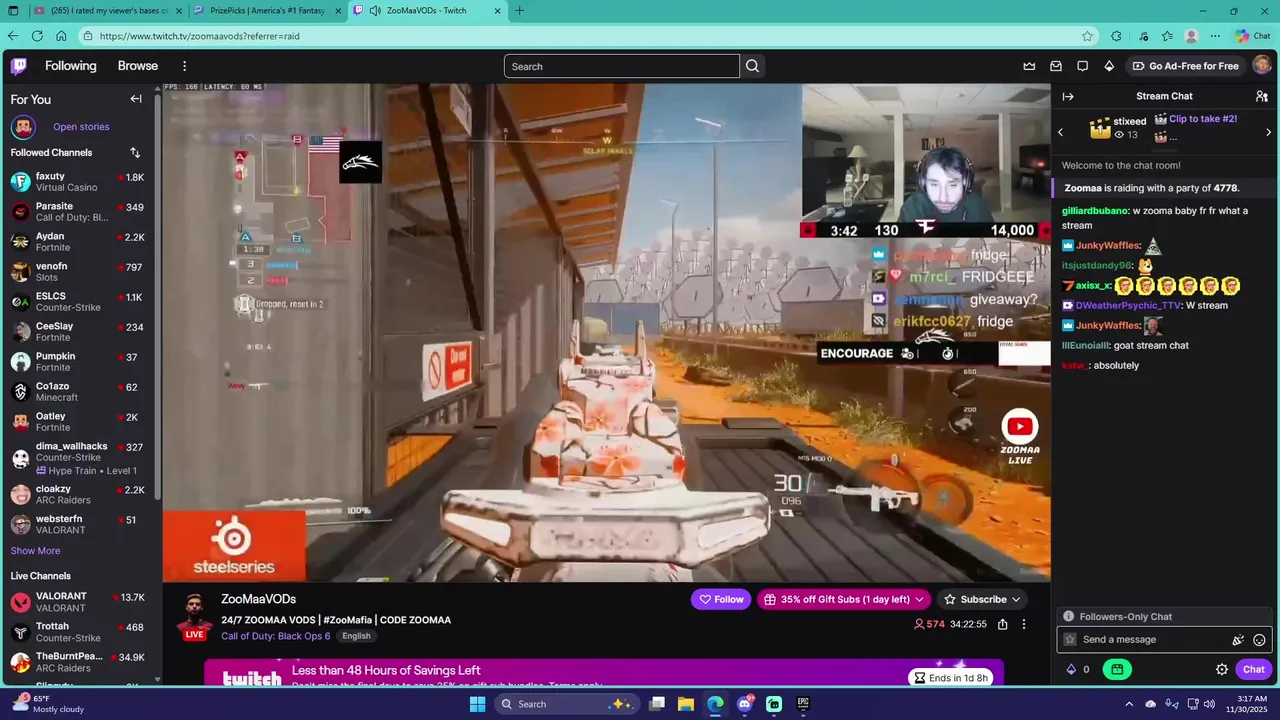Show hidden system tray icons
Viewport: 1280px width, 720px height.
point(1129,704)
